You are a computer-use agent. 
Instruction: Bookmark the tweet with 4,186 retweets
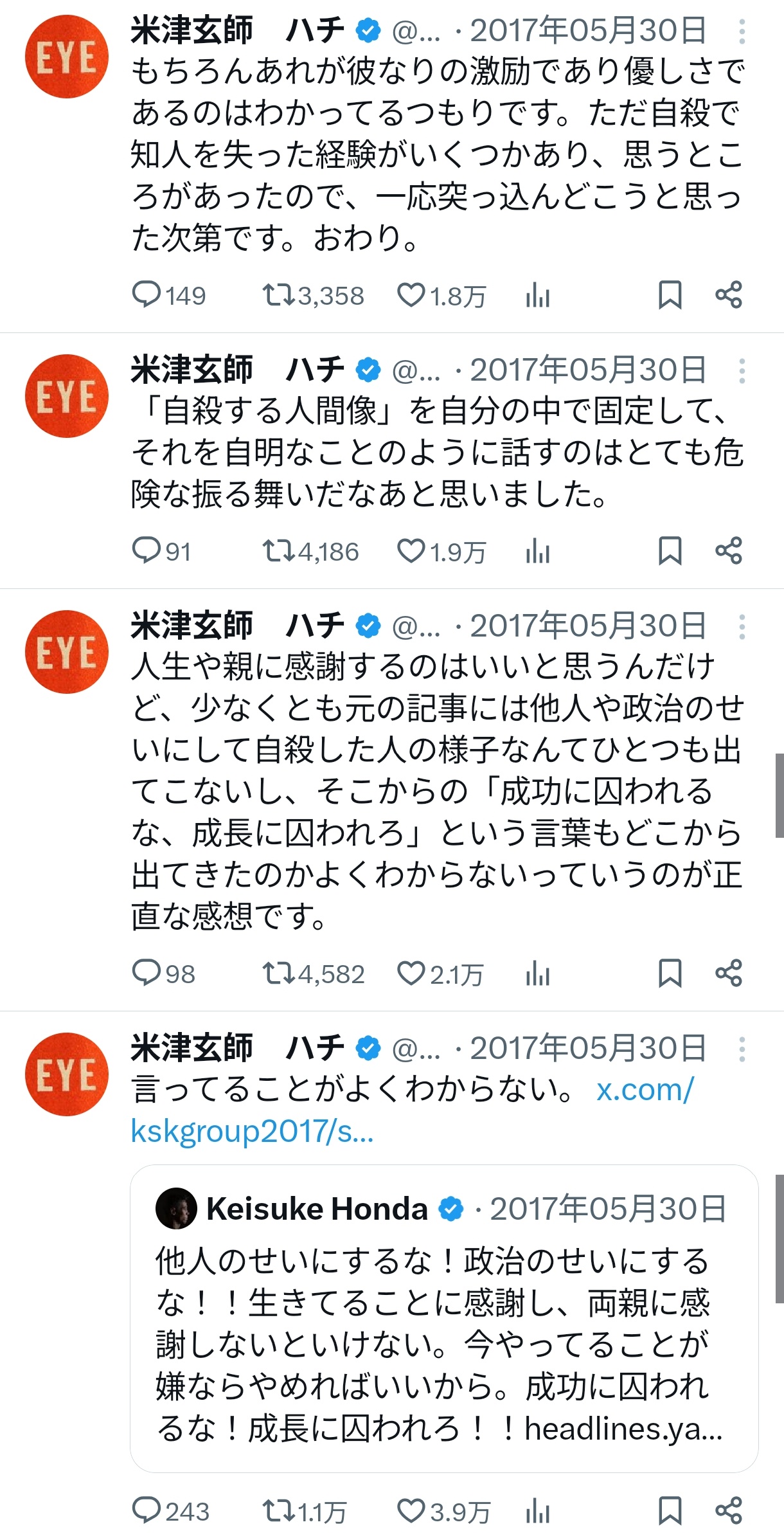point(670,551)
